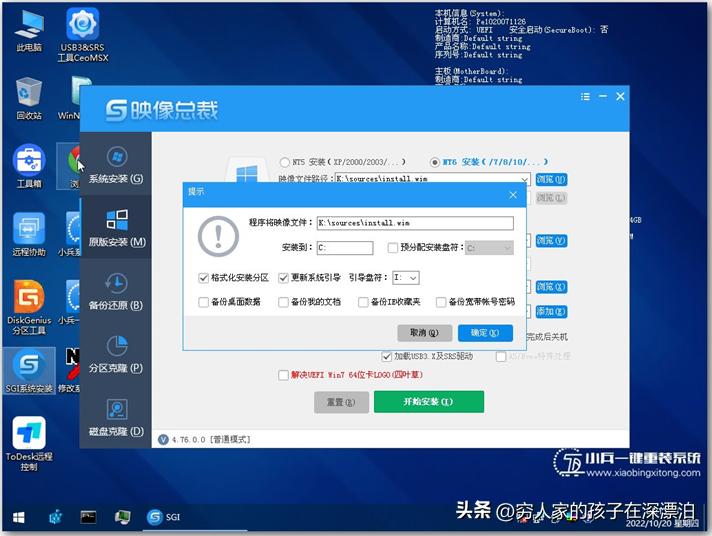Screen dimensions: 712x536
Task: Choose NT6 安装 radio button
Action: point(435,162)
